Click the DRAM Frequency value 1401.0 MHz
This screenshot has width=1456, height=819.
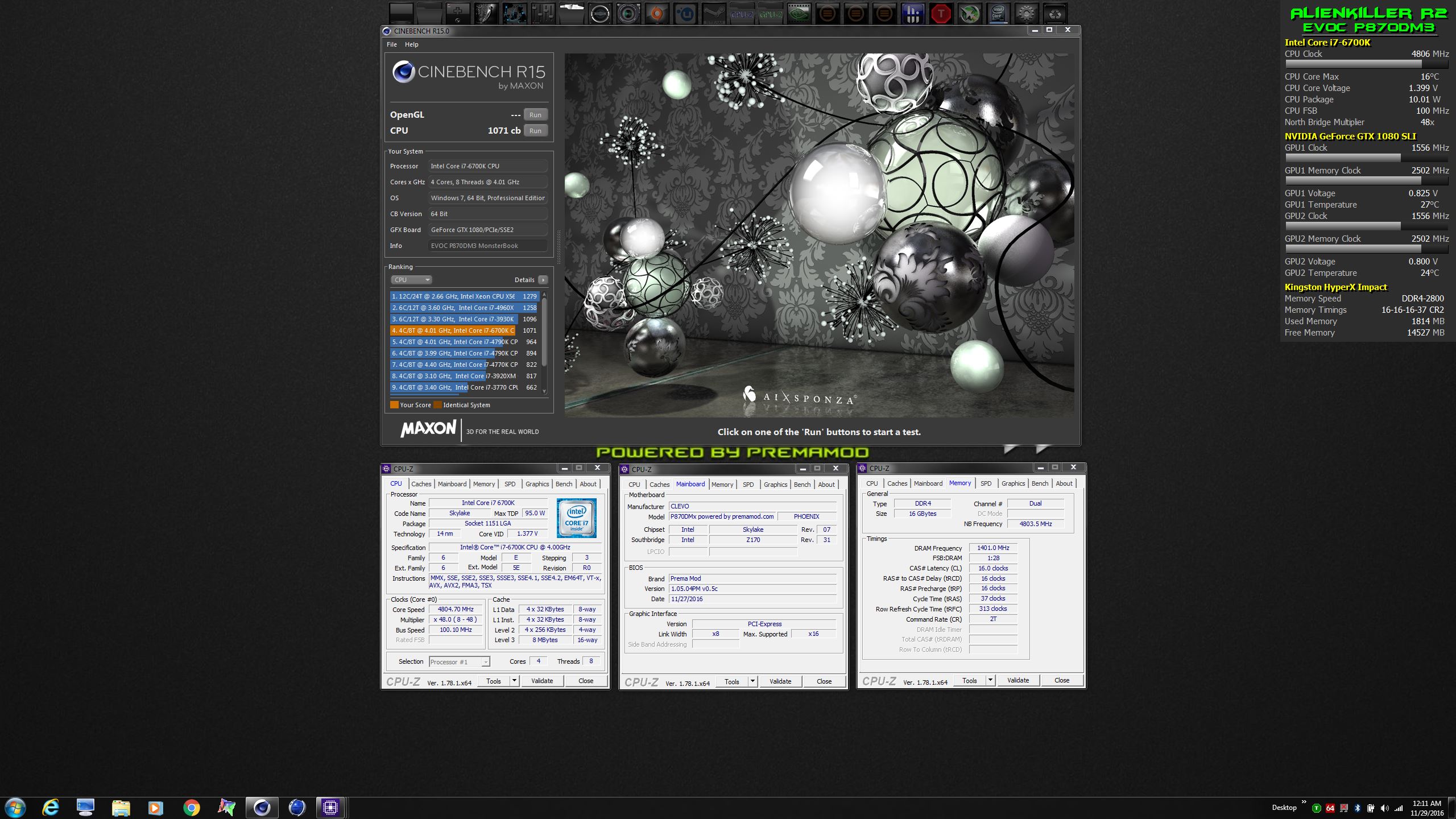tap(993, 548)
